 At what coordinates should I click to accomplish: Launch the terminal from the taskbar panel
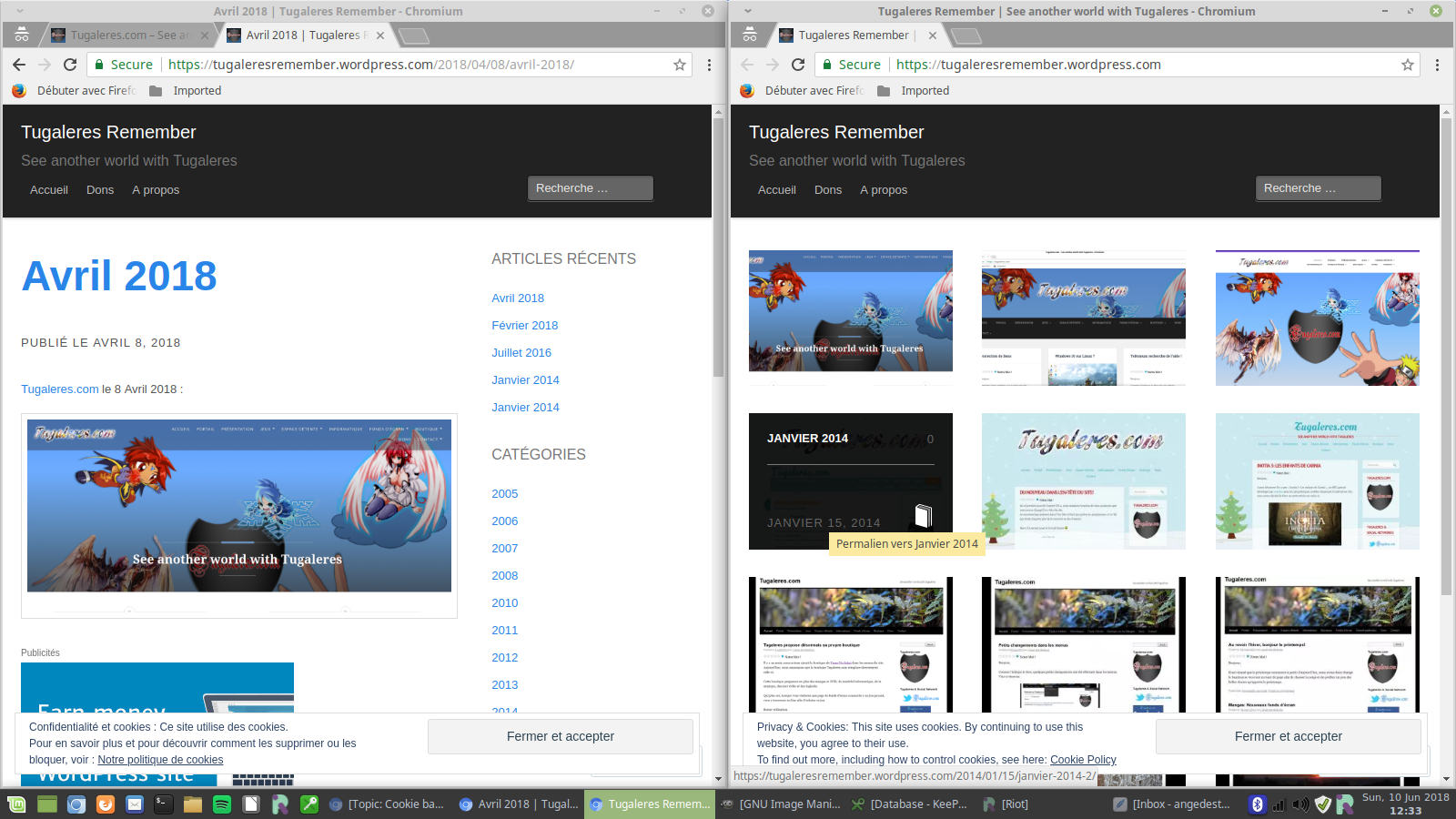tap(163, 804)
